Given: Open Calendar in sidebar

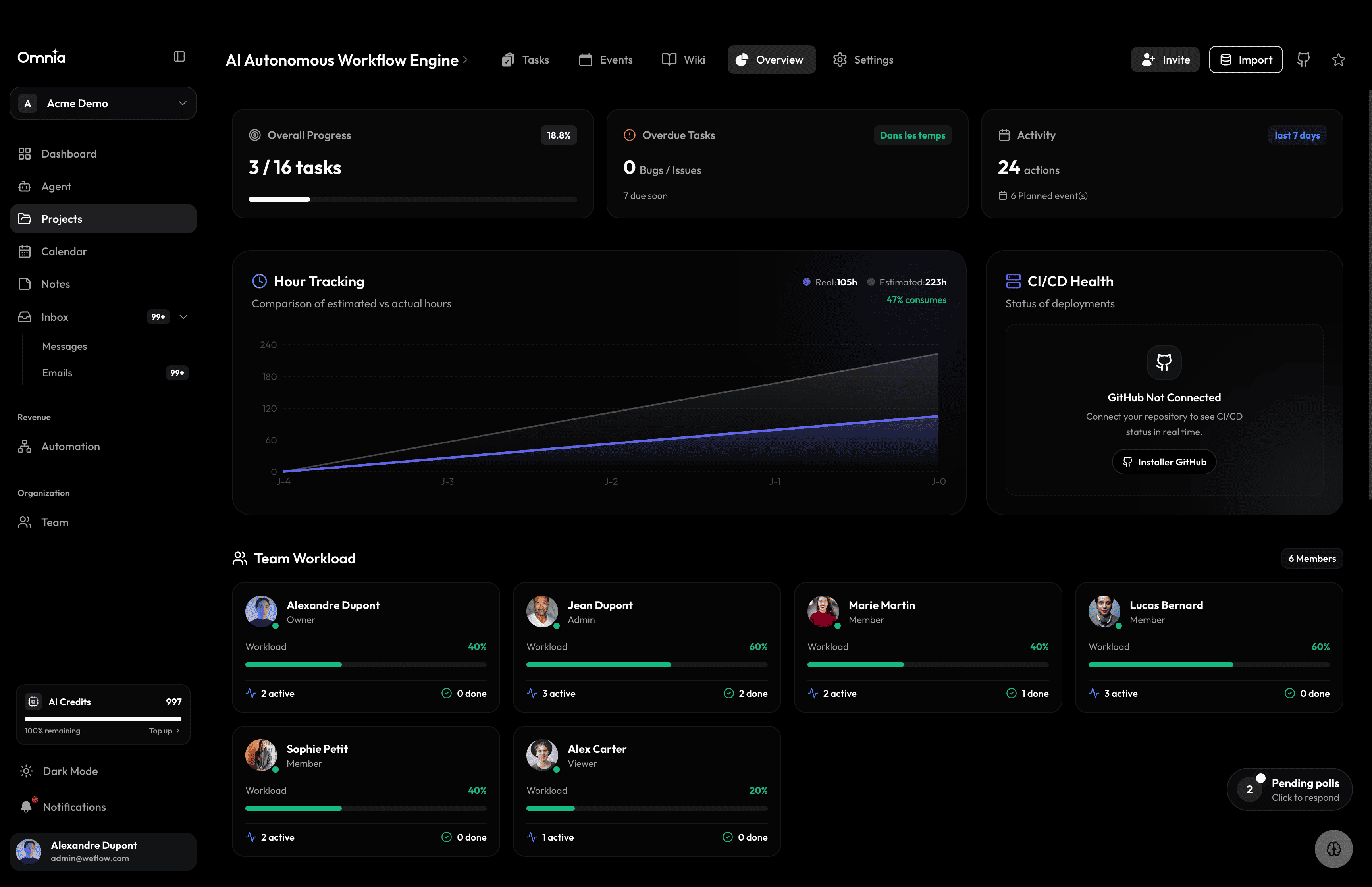Looking at the screenshot, I should pos(103,251).
